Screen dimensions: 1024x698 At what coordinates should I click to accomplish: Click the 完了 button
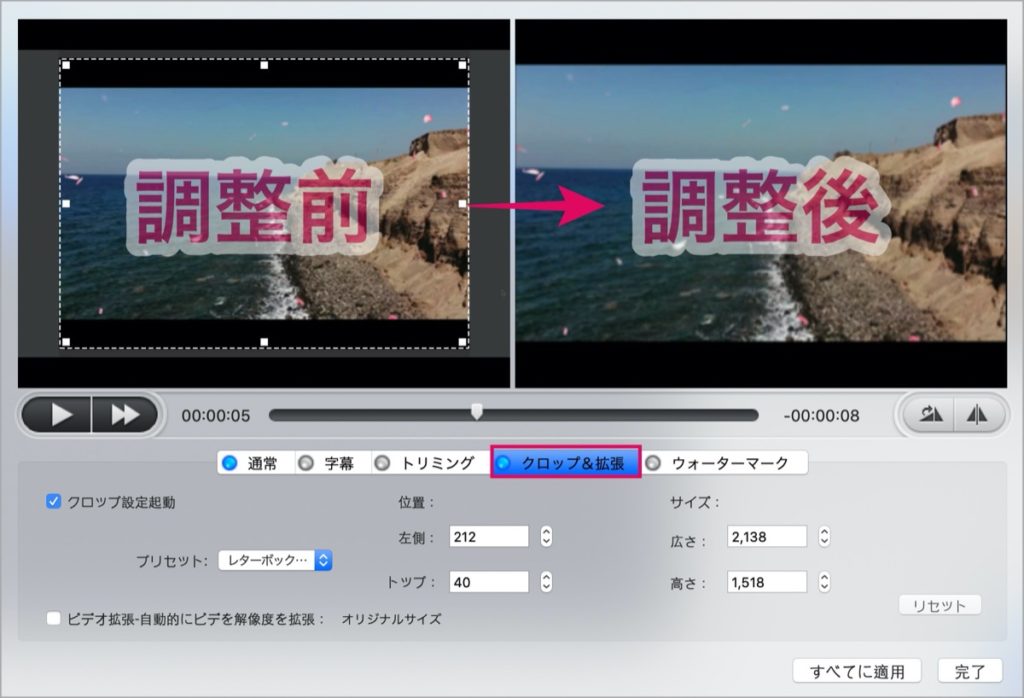pos(970,671)
